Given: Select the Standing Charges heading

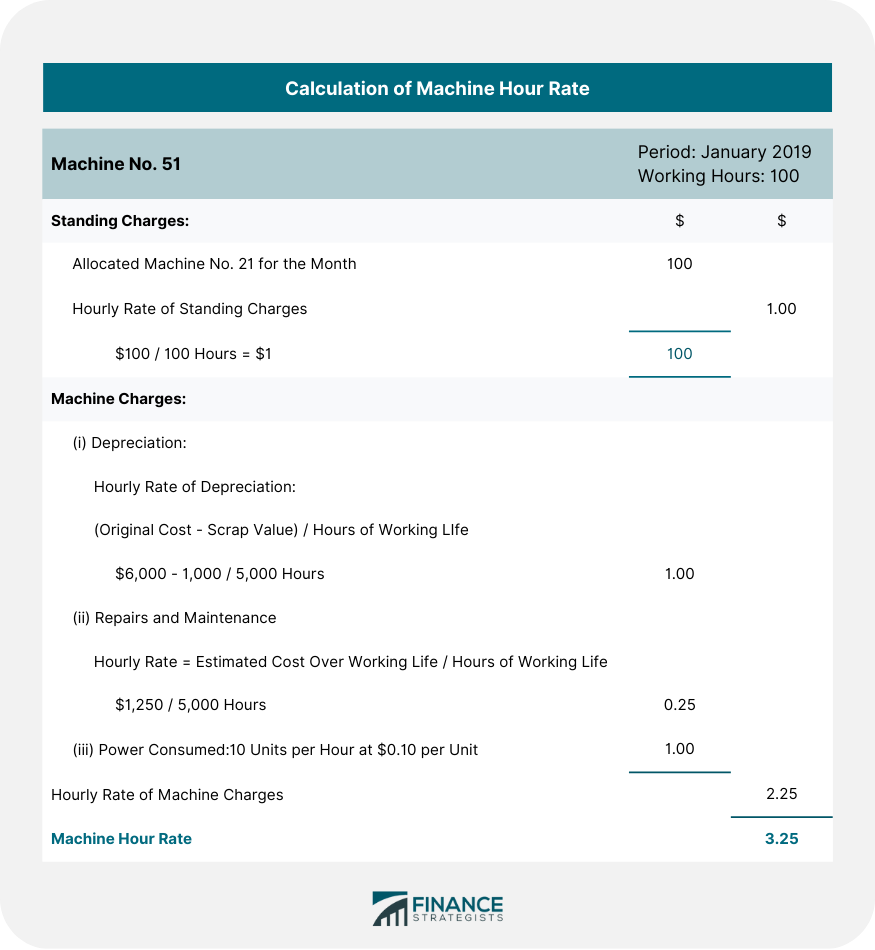Looking at the screenshot, I should coord(120,221).
